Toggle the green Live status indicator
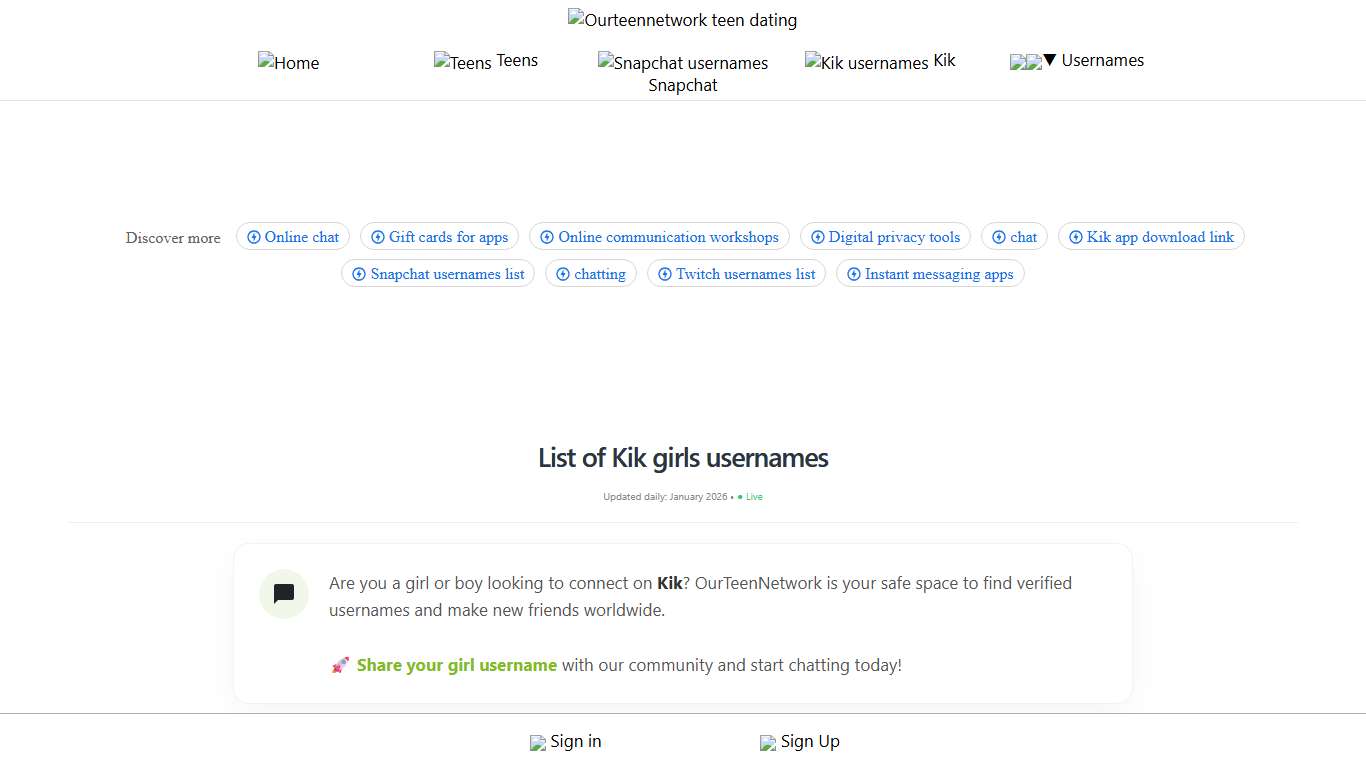 [750, 496]
